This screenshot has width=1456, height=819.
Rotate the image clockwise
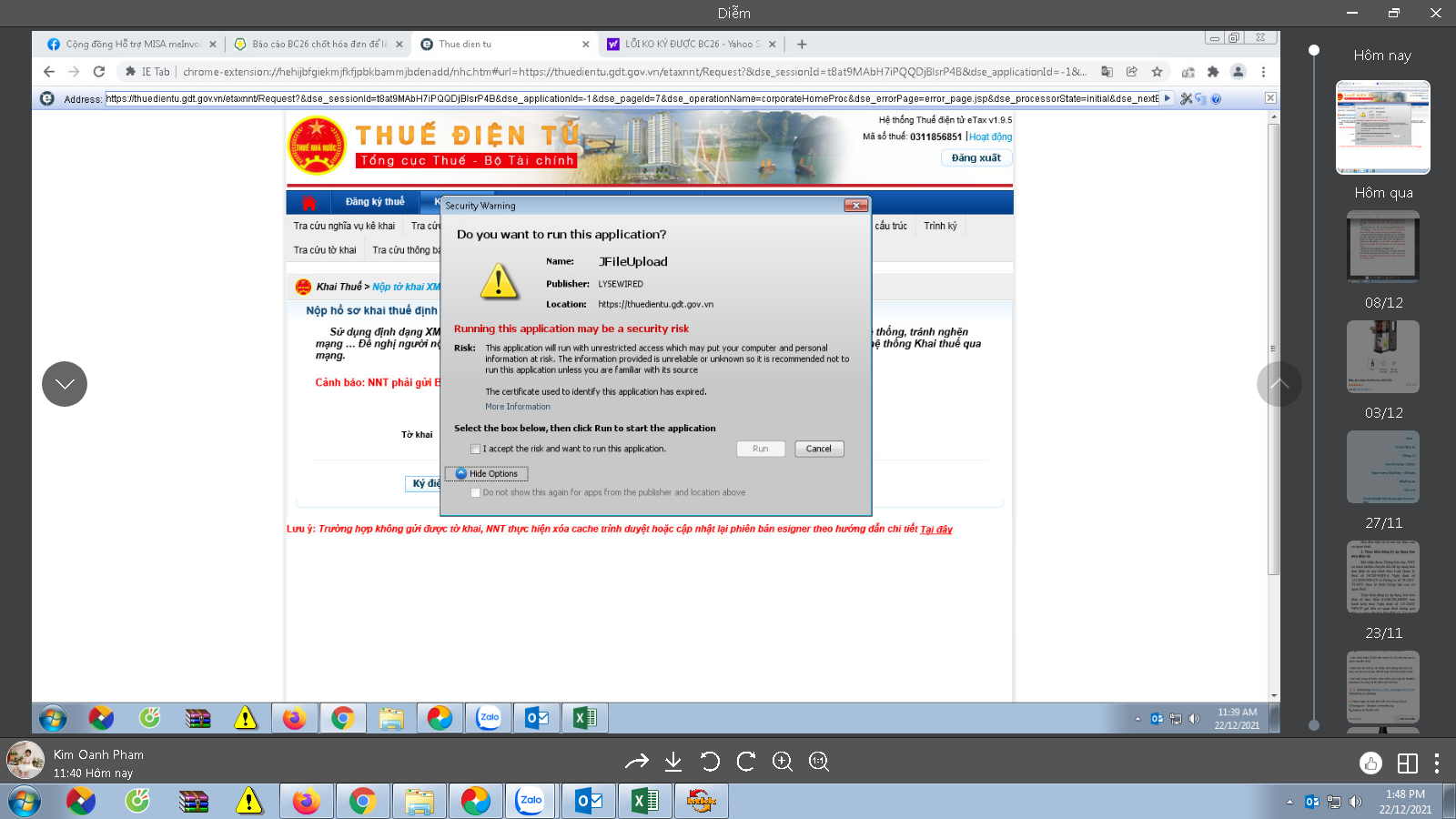click(x=746, y=762)
